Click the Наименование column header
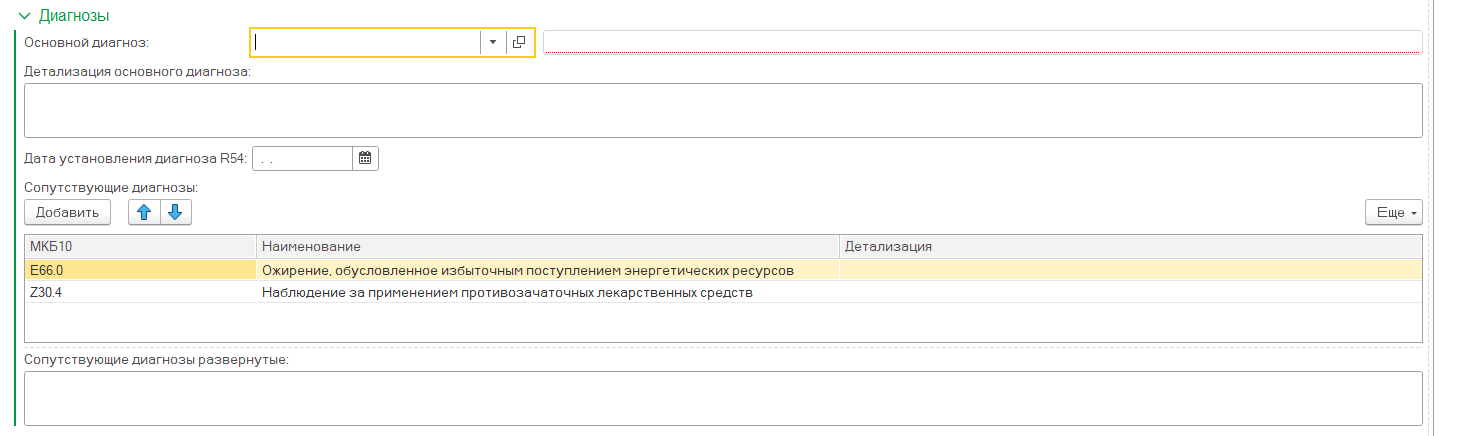Screen dimensions: 1484x436 click(547, 246)
